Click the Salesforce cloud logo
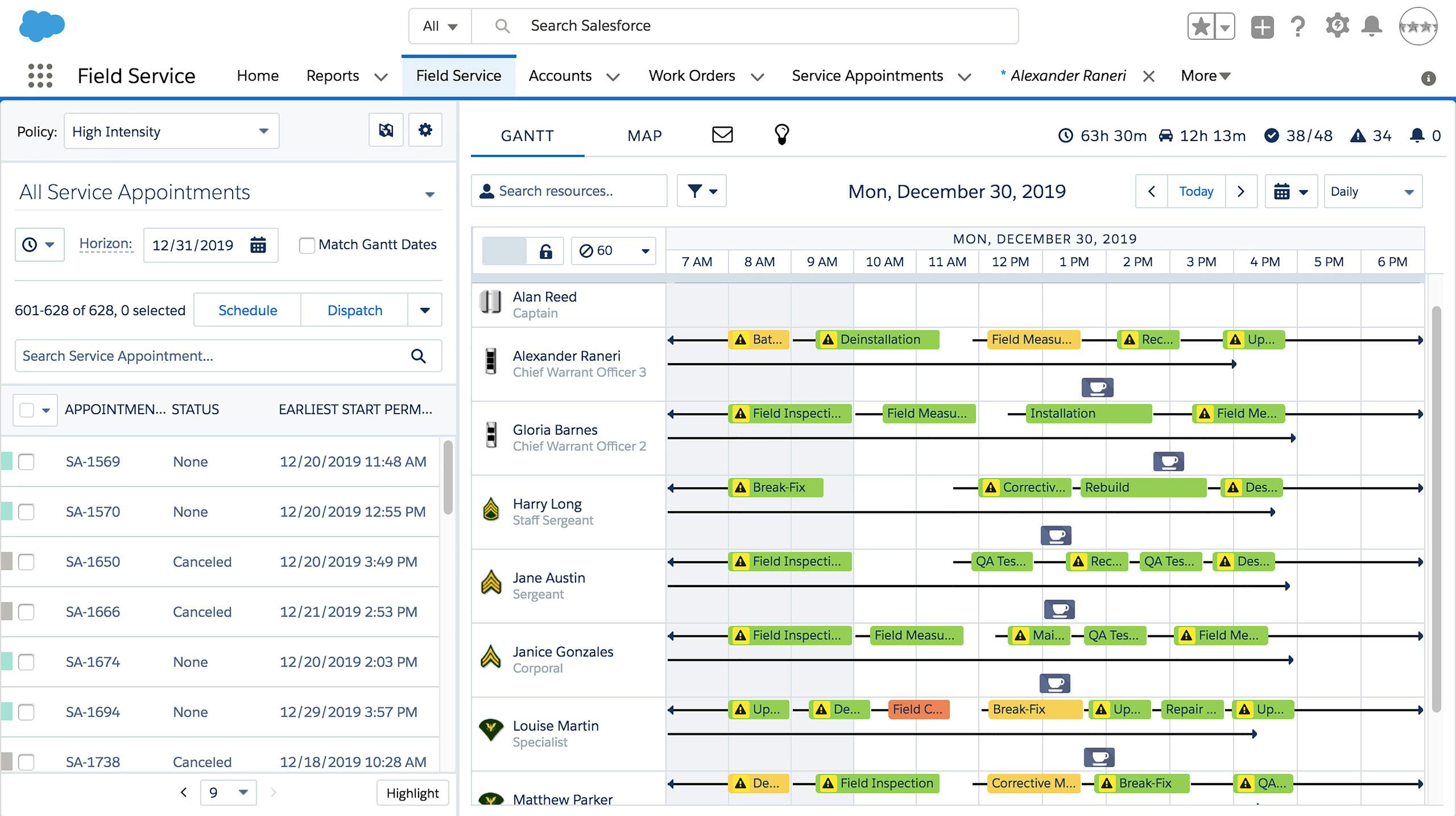This screenshot has width=1456, height=816. (x=42, y=26)
